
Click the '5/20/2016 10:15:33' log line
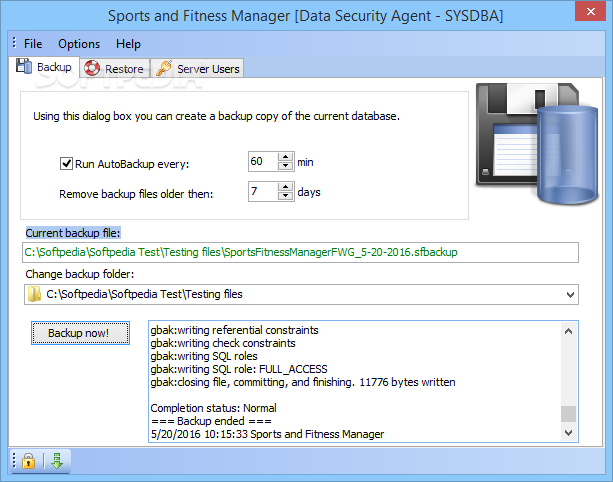pos(267,434)
